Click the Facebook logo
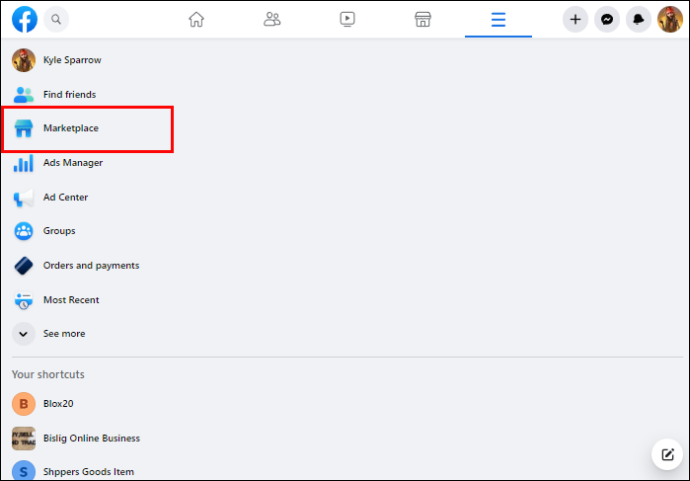 coord(25,19)
